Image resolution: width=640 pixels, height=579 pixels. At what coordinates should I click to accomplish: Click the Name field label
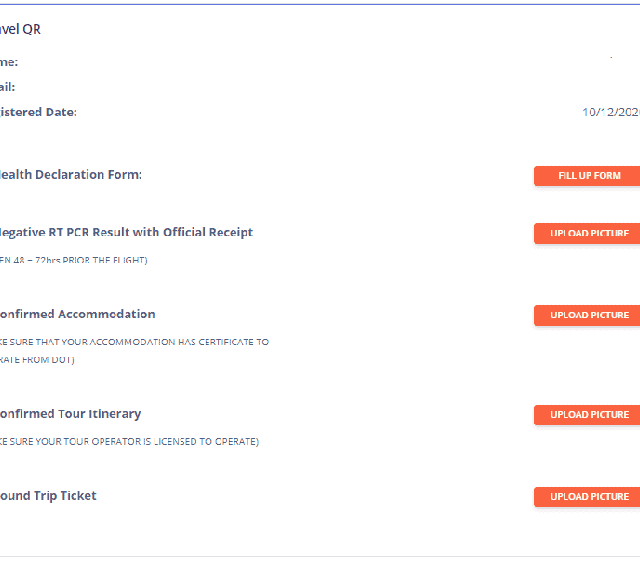[x=9, y=62]
